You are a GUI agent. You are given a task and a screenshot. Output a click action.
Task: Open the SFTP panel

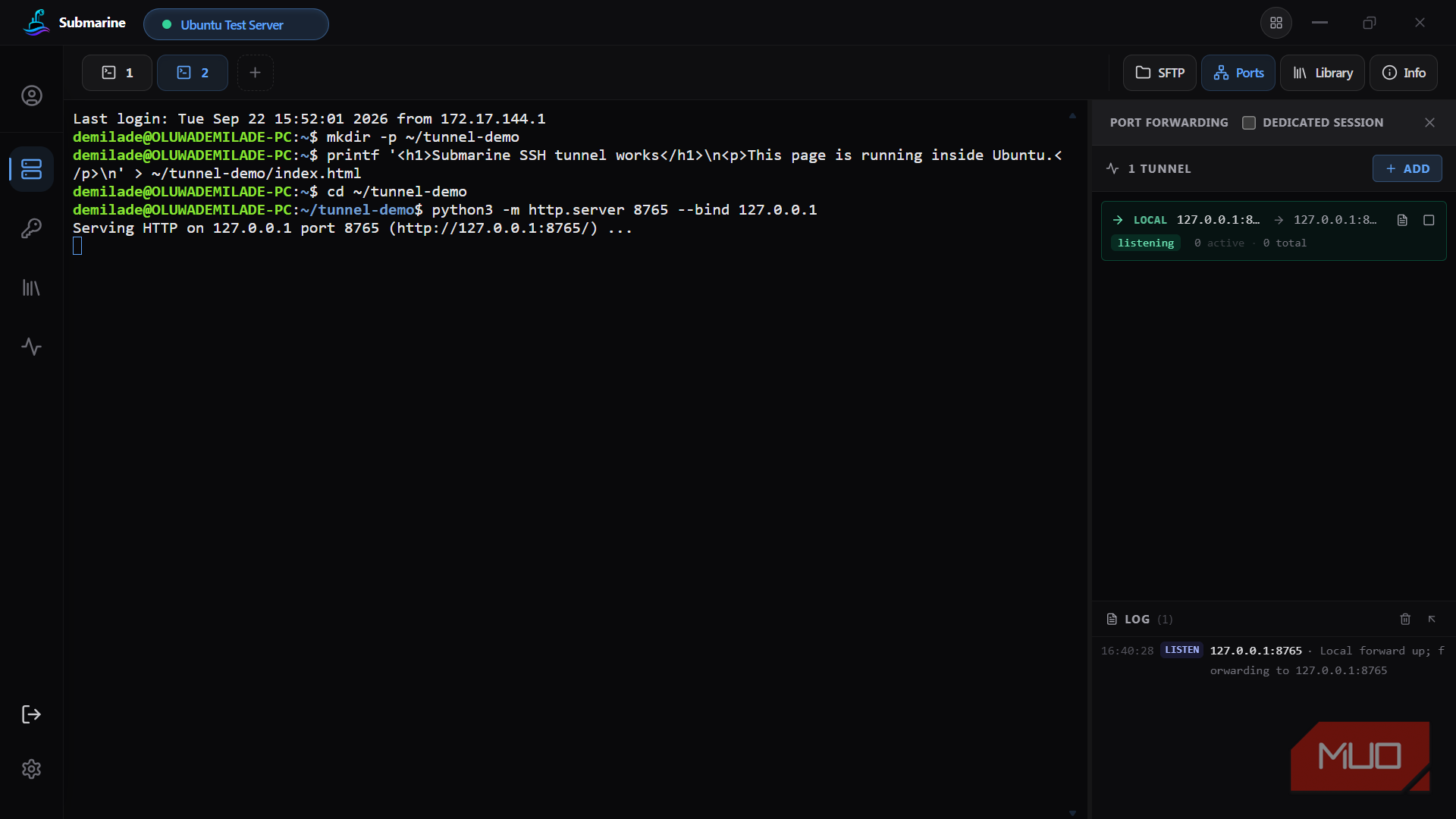(1159, 73)
